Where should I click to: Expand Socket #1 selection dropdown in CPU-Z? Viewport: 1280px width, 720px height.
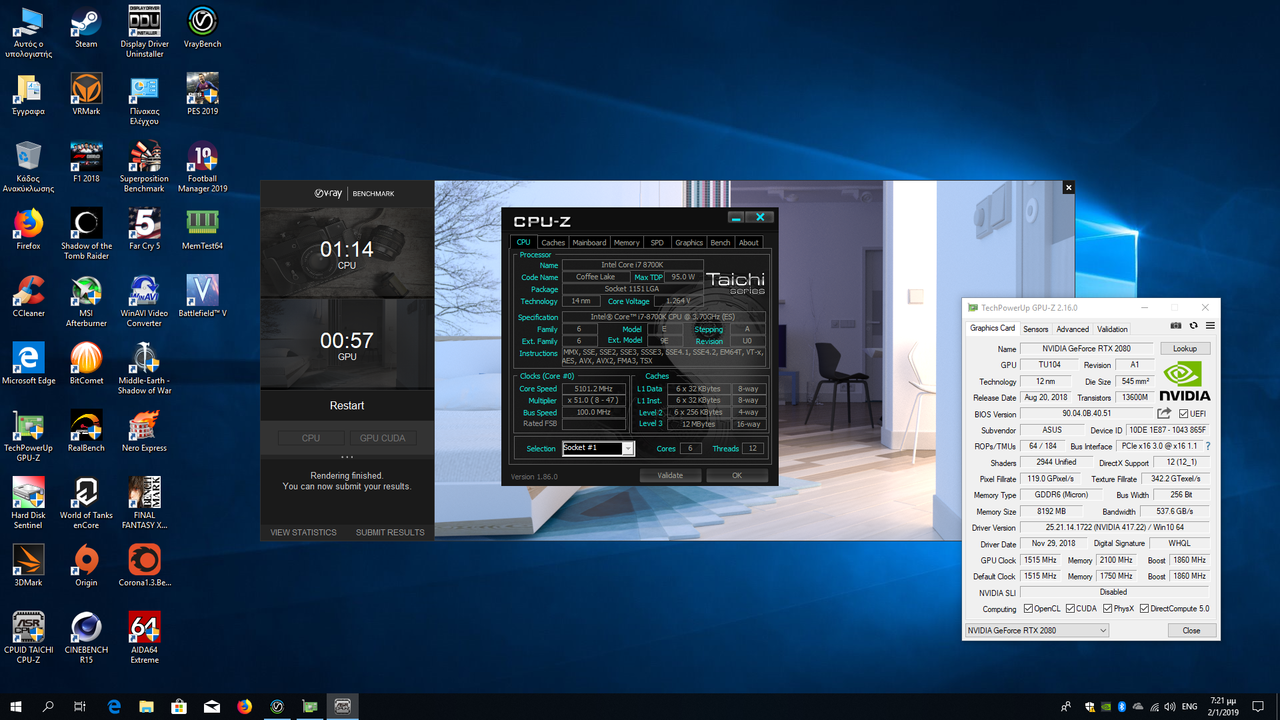pyautogui.click(x=628, y=448)
